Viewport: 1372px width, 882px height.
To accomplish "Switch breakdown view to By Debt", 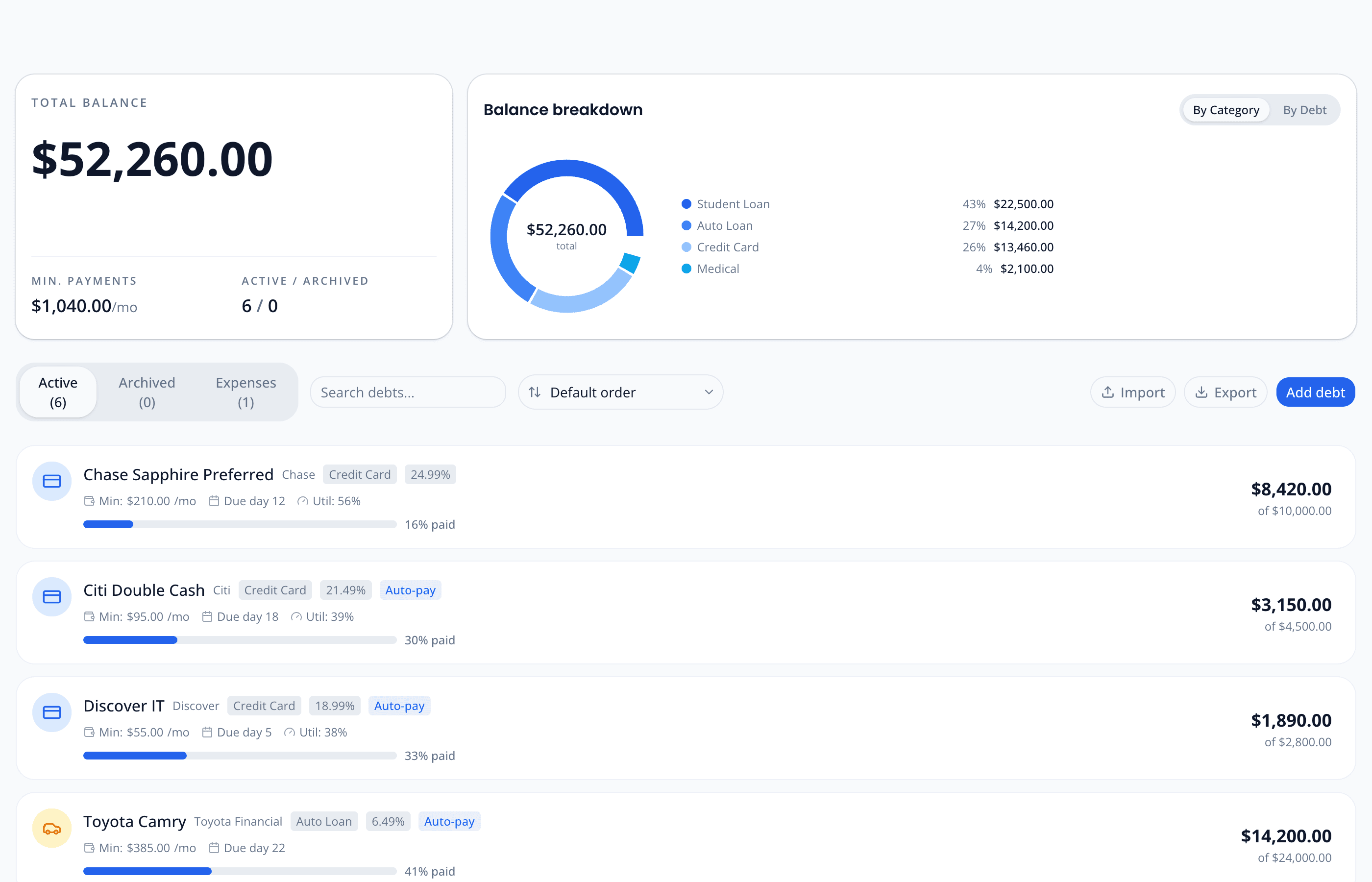I will click(x=1305, y=109).
